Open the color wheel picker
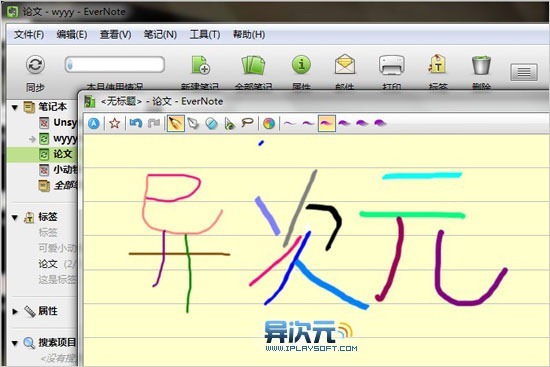The width and height of the screenshot is (550, 367). click(269, 124)
